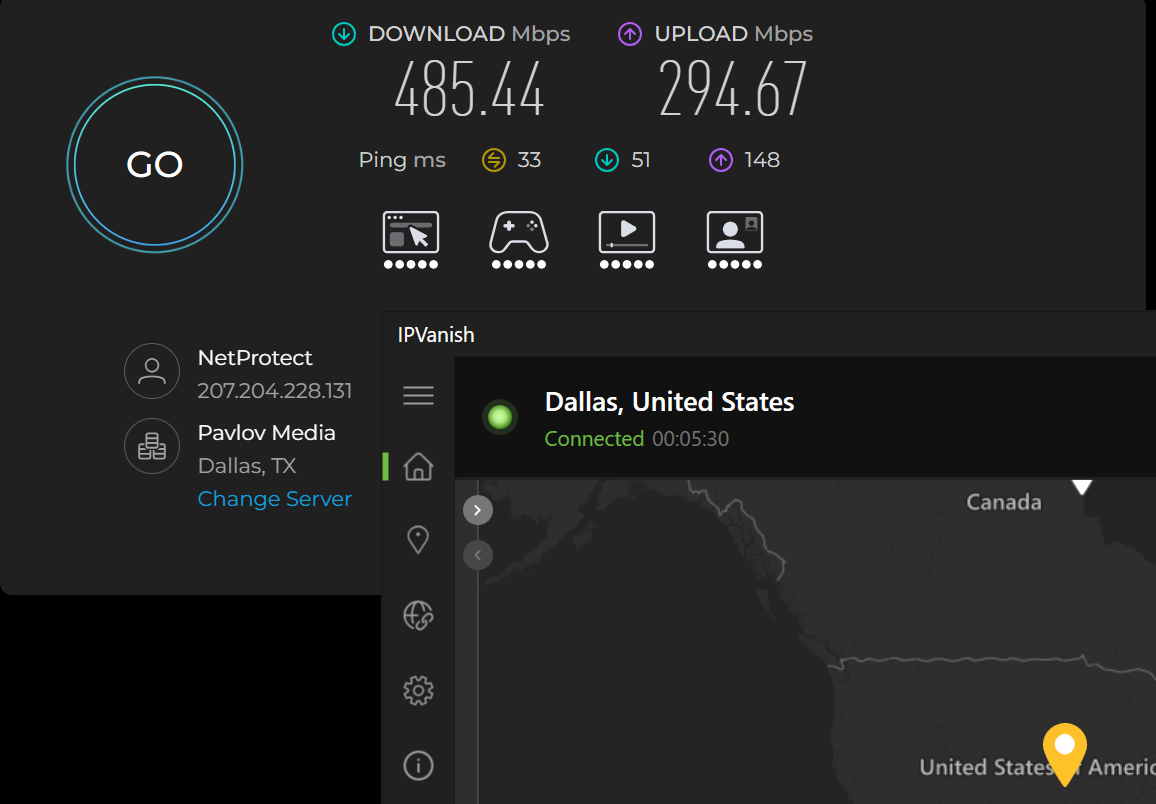Click the idle ping icon next to 33
Screen dimensions: 1156x804
(x=494, y=160)
